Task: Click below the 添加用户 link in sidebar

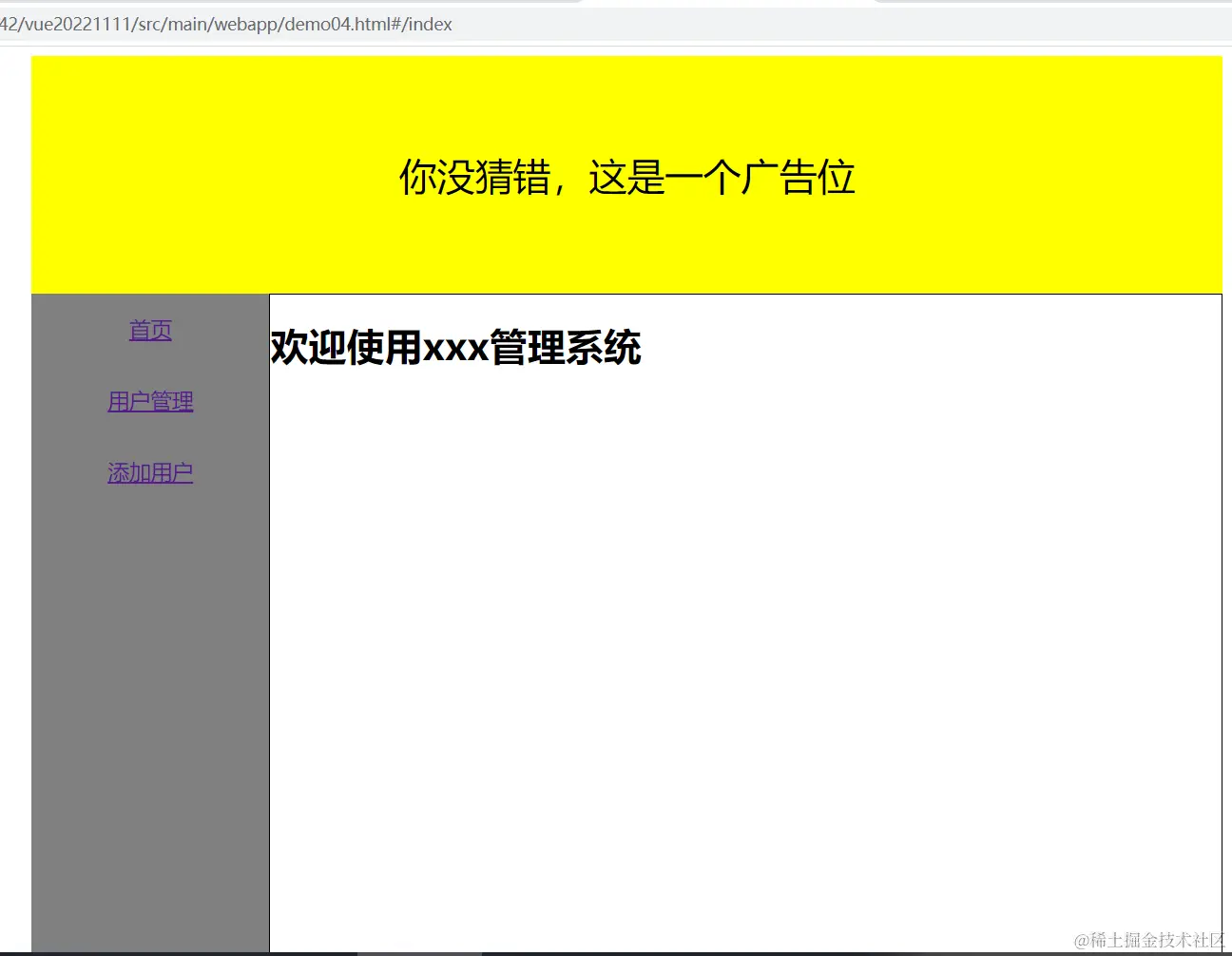Action: coord(150,570)
